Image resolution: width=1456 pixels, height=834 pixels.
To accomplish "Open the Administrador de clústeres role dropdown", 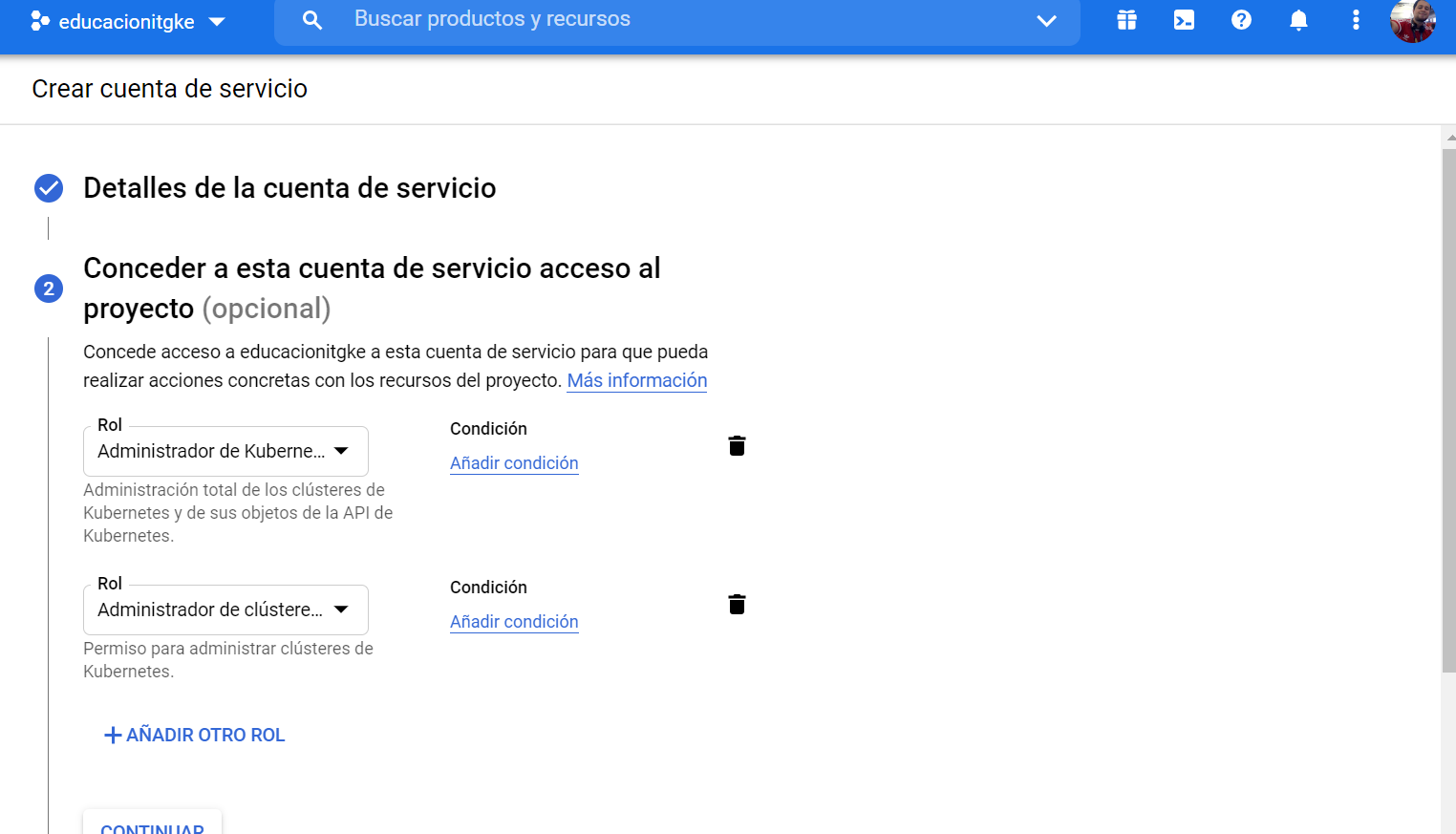I will pyautogui.click(x=225, y=609).
